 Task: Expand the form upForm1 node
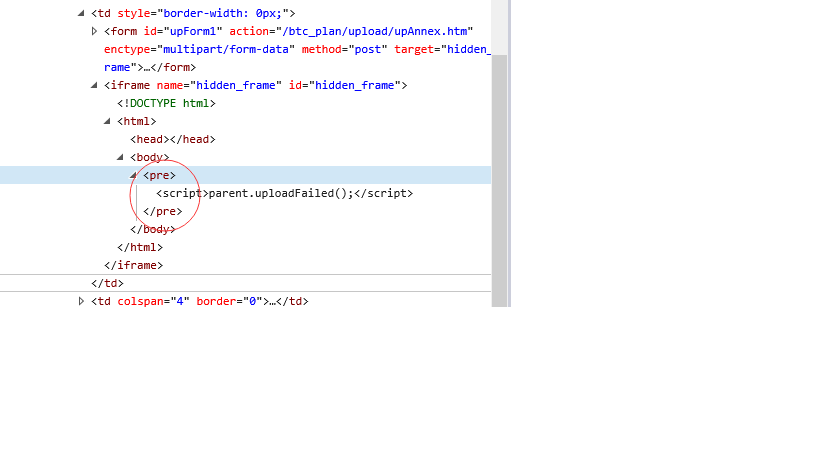[x=94, y=31]
